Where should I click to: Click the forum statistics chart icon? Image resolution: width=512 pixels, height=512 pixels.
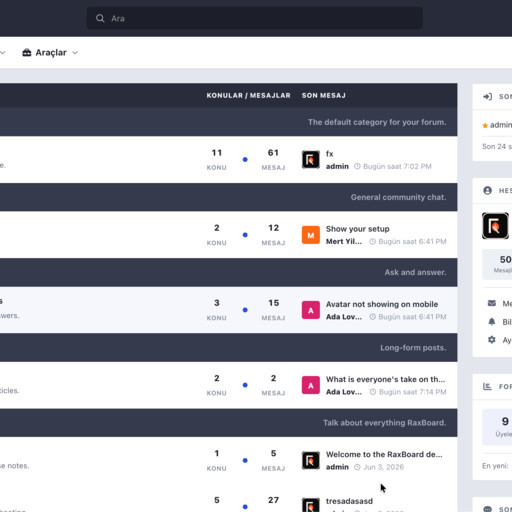(487, 386)
